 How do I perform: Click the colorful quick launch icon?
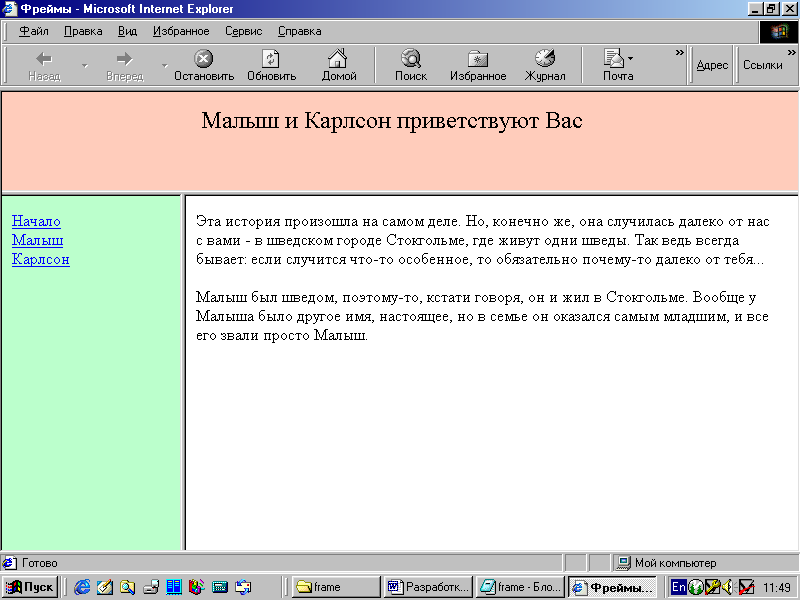click(196, 587)
